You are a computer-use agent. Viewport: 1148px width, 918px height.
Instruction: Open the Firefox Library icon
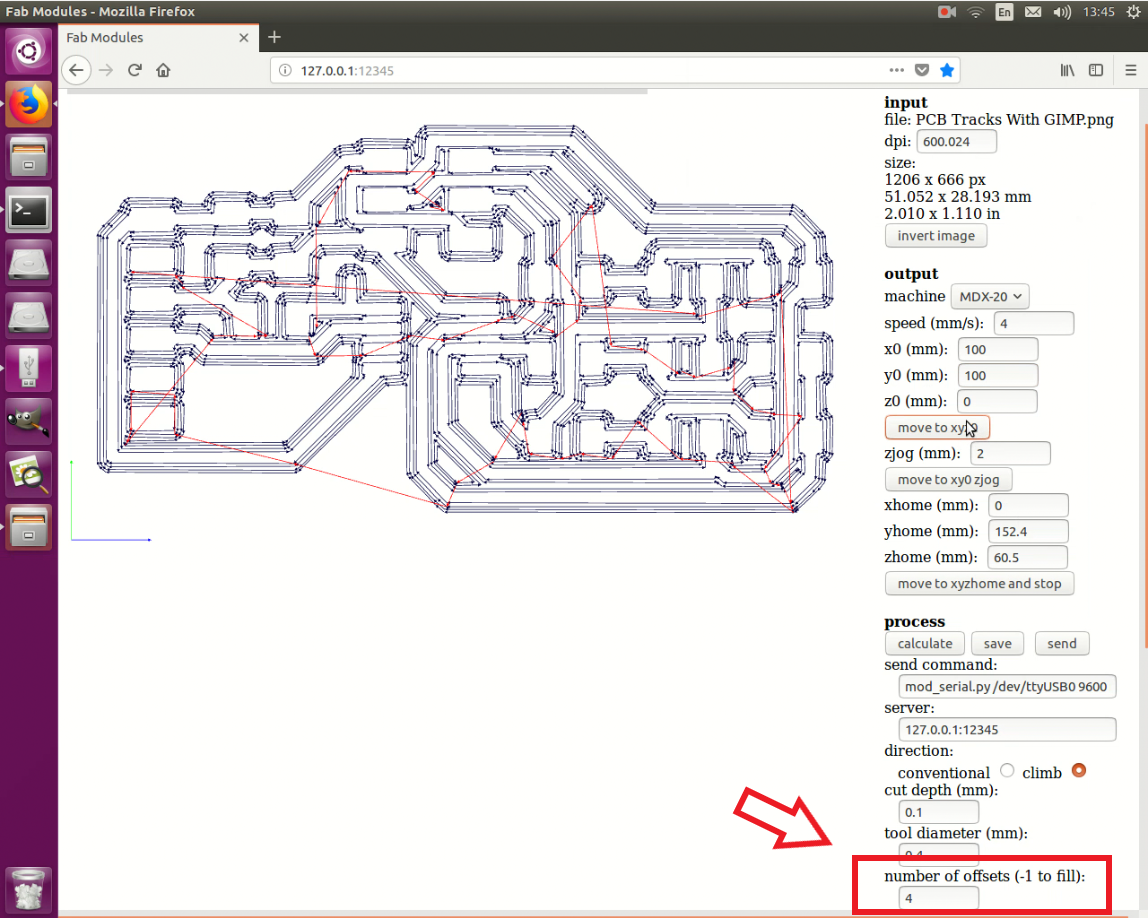click(x=1066, y=70)
